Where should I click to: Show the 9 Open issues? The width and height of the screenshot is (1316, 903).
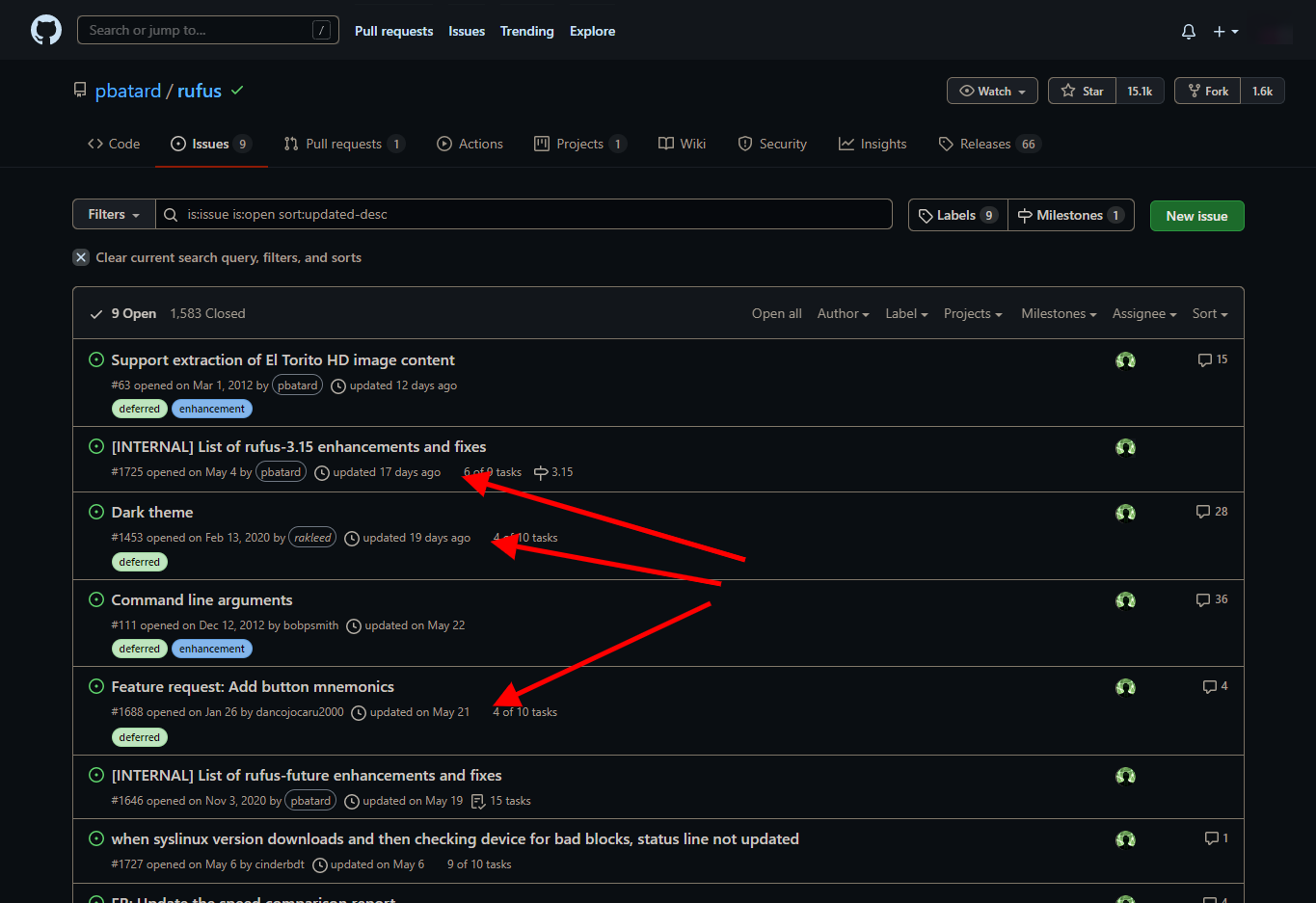(122, 313)
